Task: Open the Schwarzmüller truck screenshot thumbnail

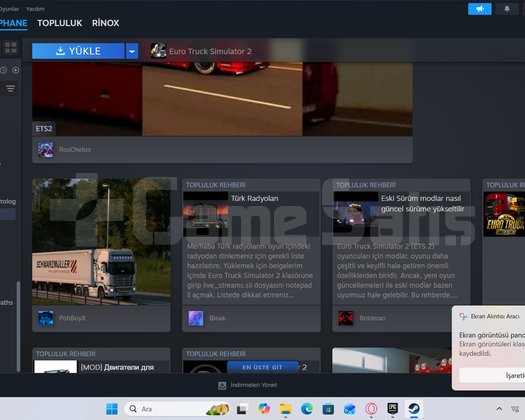Action: point(101,242)
